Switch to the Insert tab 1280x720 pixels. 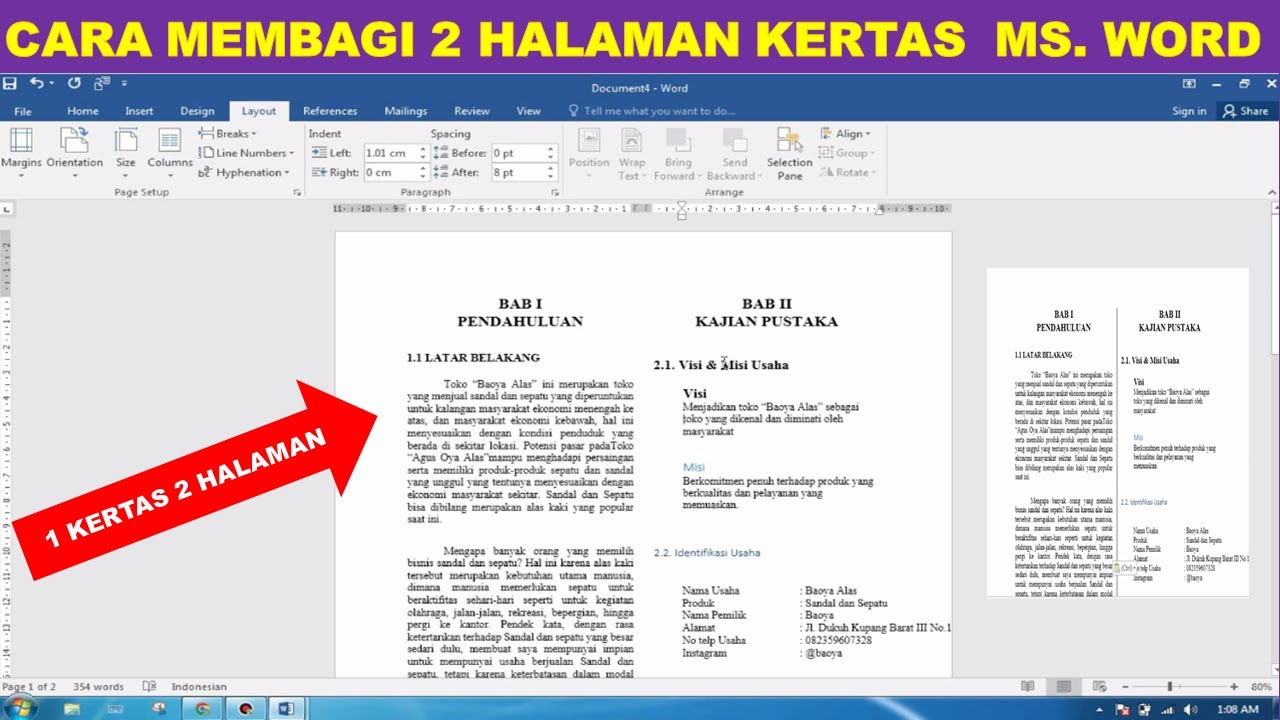pos(139,111)
